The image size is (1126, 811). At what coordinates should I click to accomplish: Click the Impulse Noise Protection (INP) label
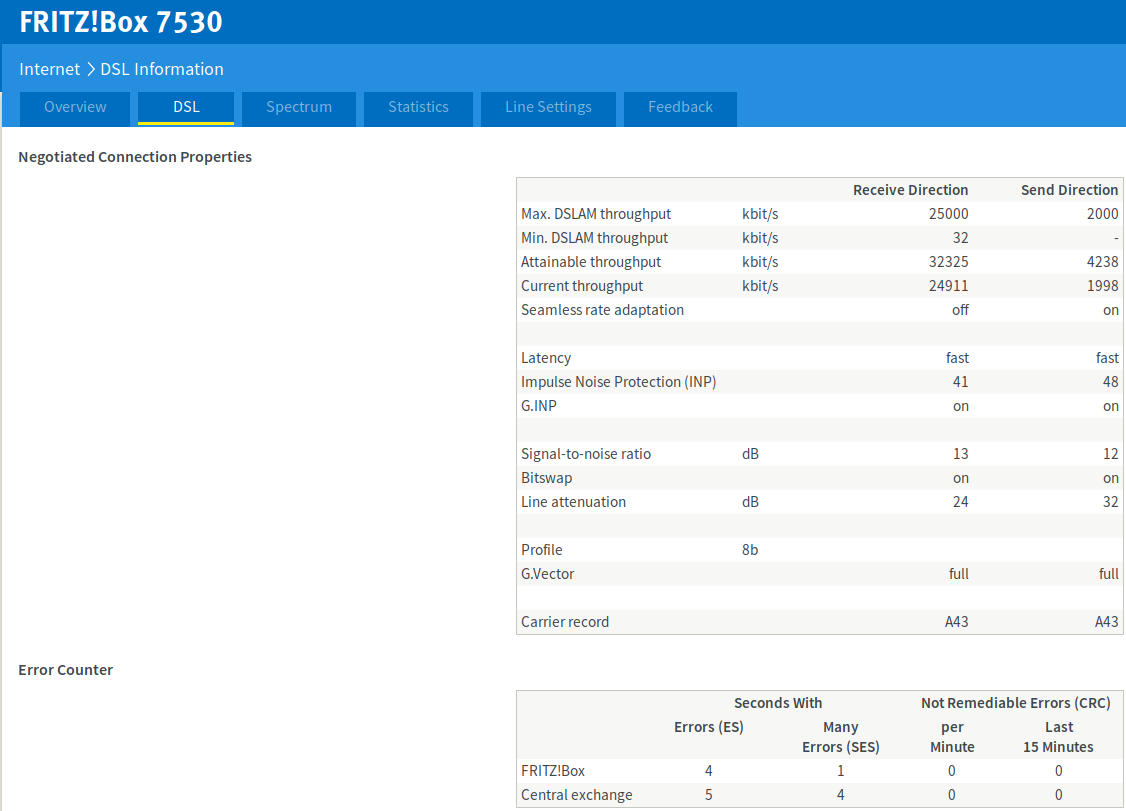618,382
